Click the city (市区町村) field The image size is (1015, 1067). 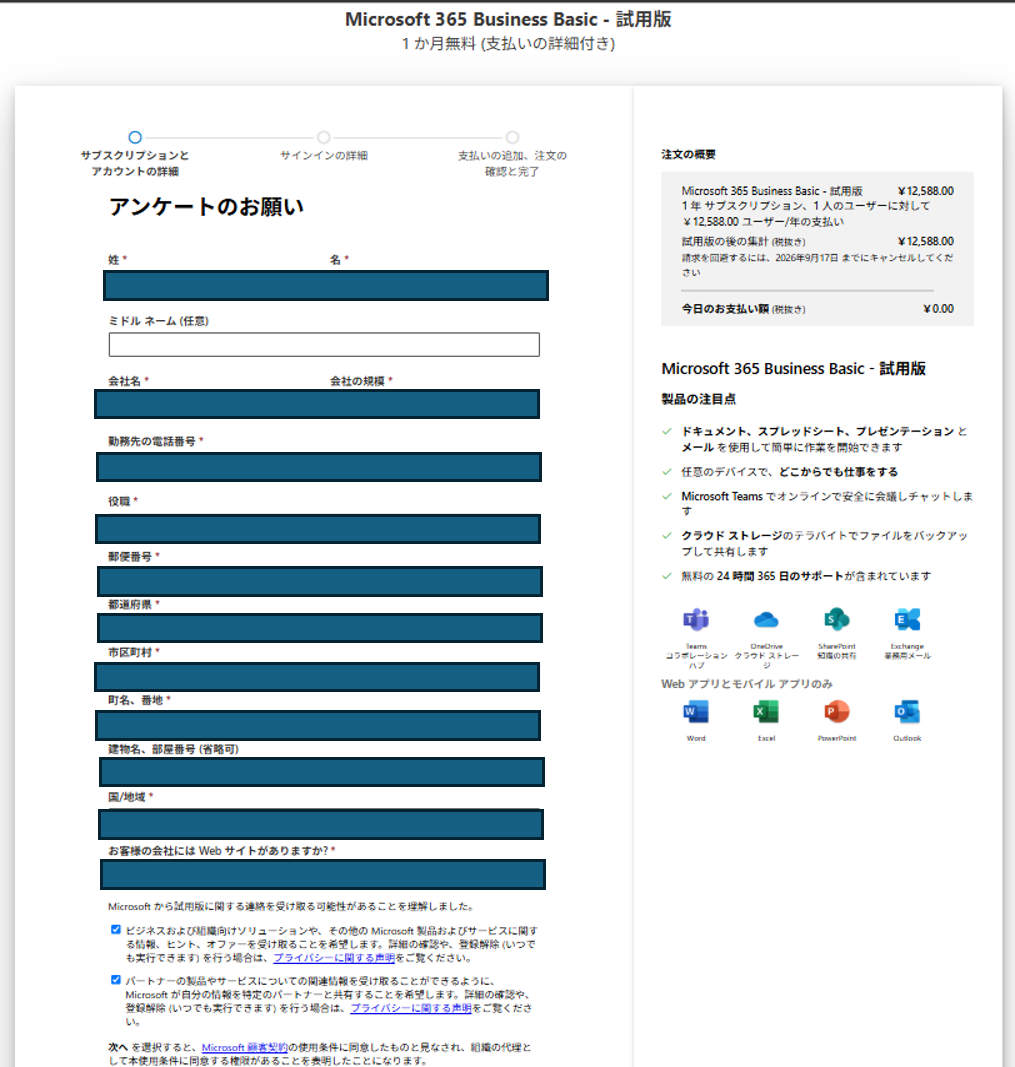317,677
